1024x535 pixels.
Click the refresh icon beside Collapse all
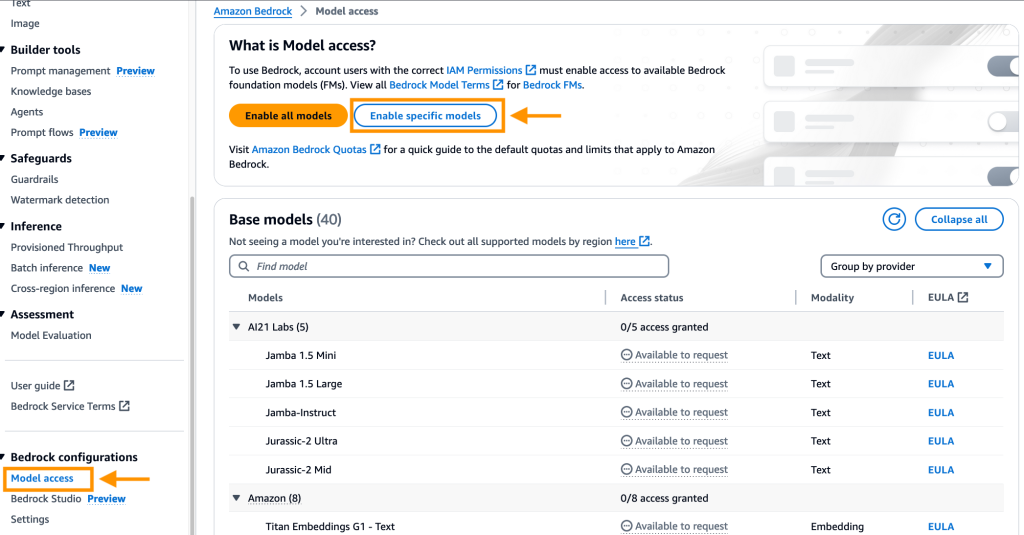(893, 220)
